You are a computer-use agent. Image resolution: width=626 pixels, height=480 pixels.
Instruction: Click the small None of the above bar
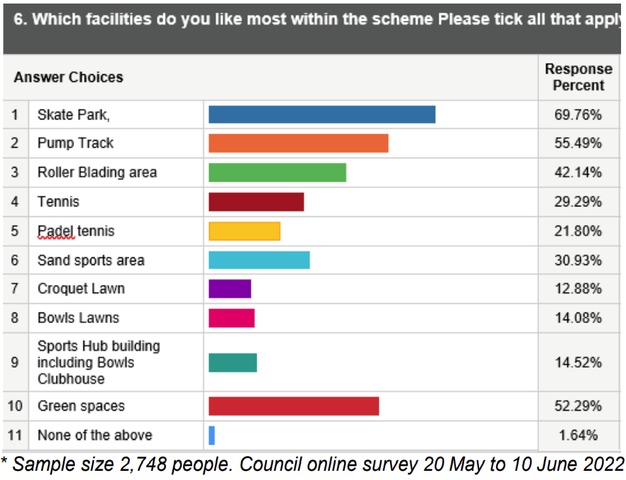pyautogui.click(x=212, y=435)
